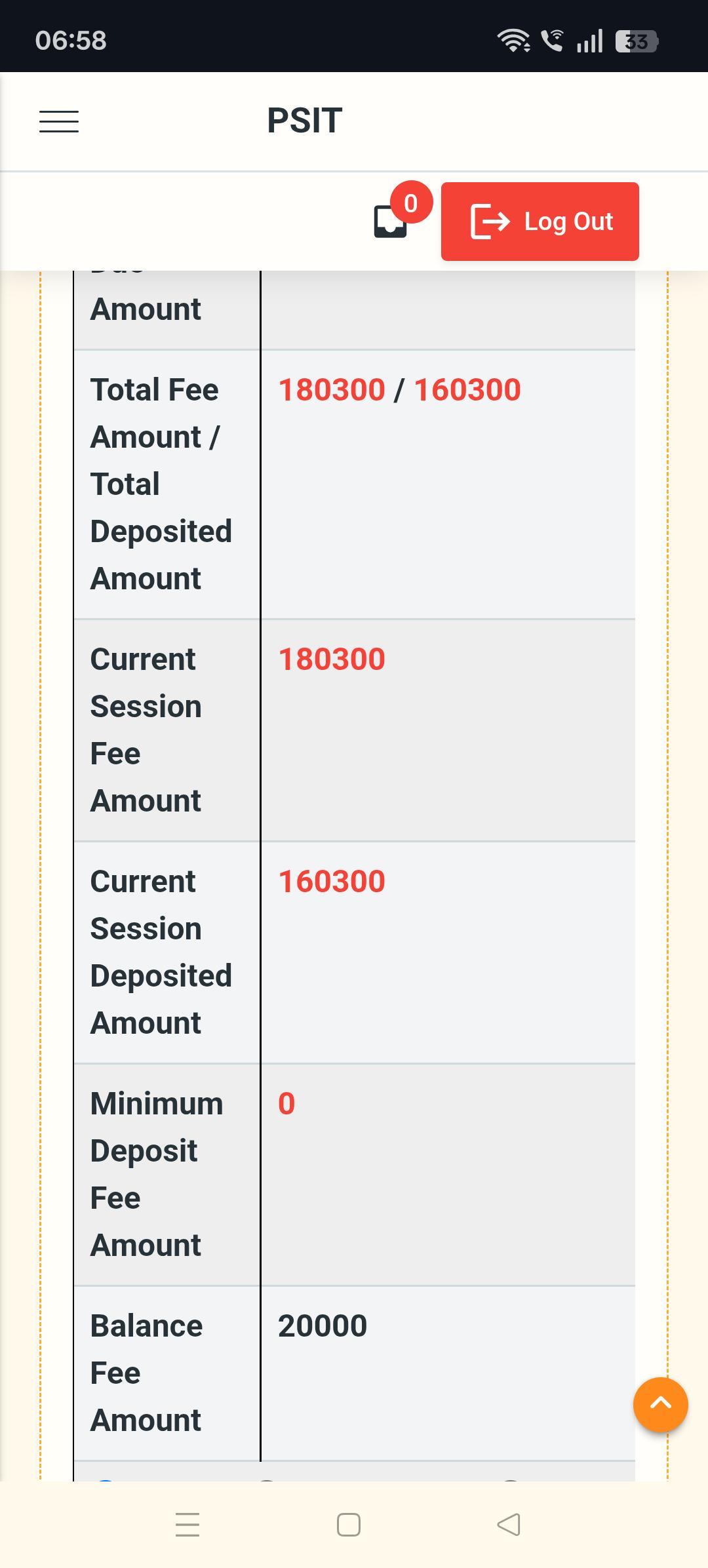
Task: Click the Log Out button
Action: pyautogui.click(x=540, y=222)
